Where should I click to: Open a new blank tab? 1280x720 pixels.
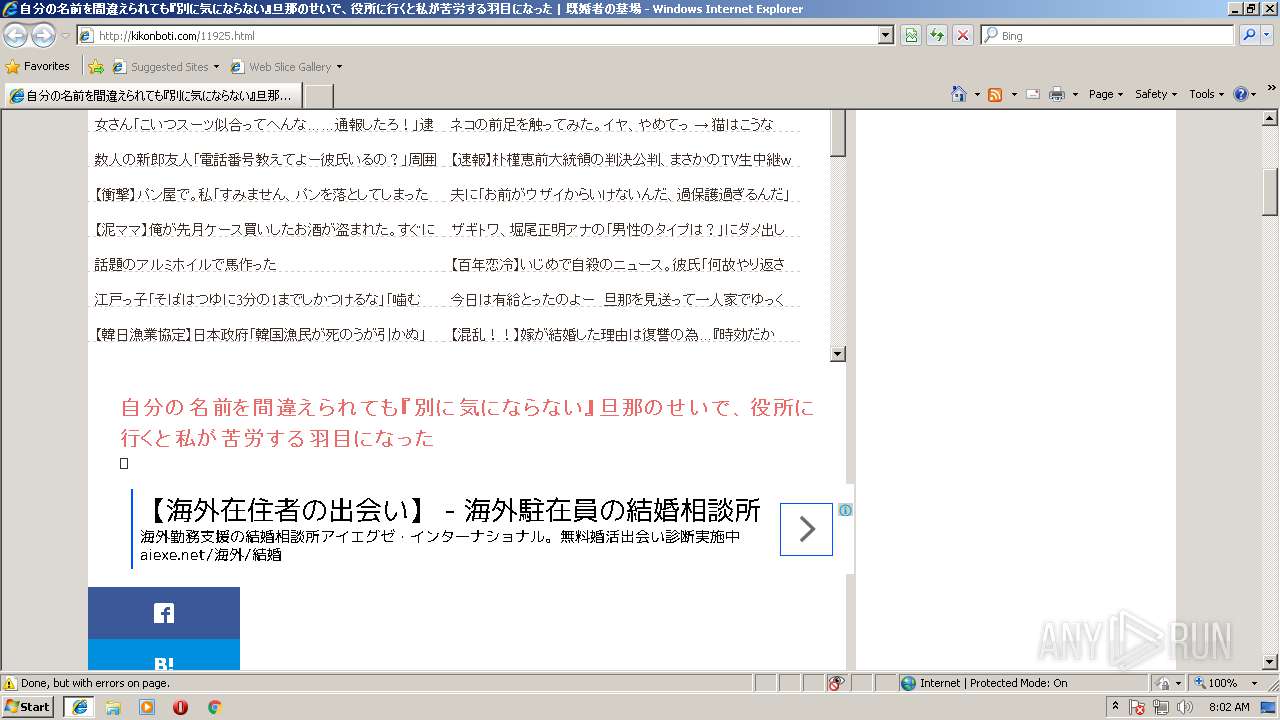[x=318, y=95]
